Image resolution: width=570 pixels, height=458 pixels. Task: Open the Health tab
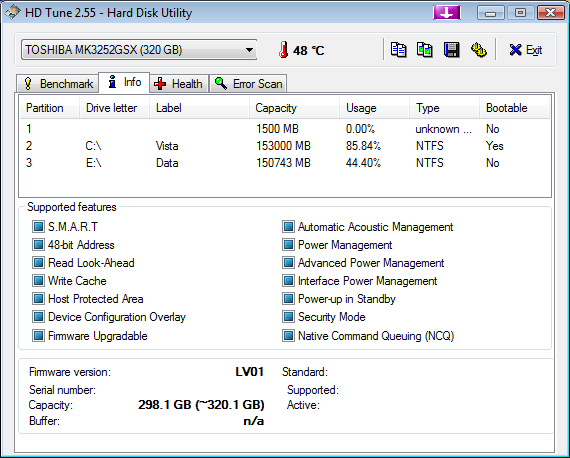click(179, 84)
